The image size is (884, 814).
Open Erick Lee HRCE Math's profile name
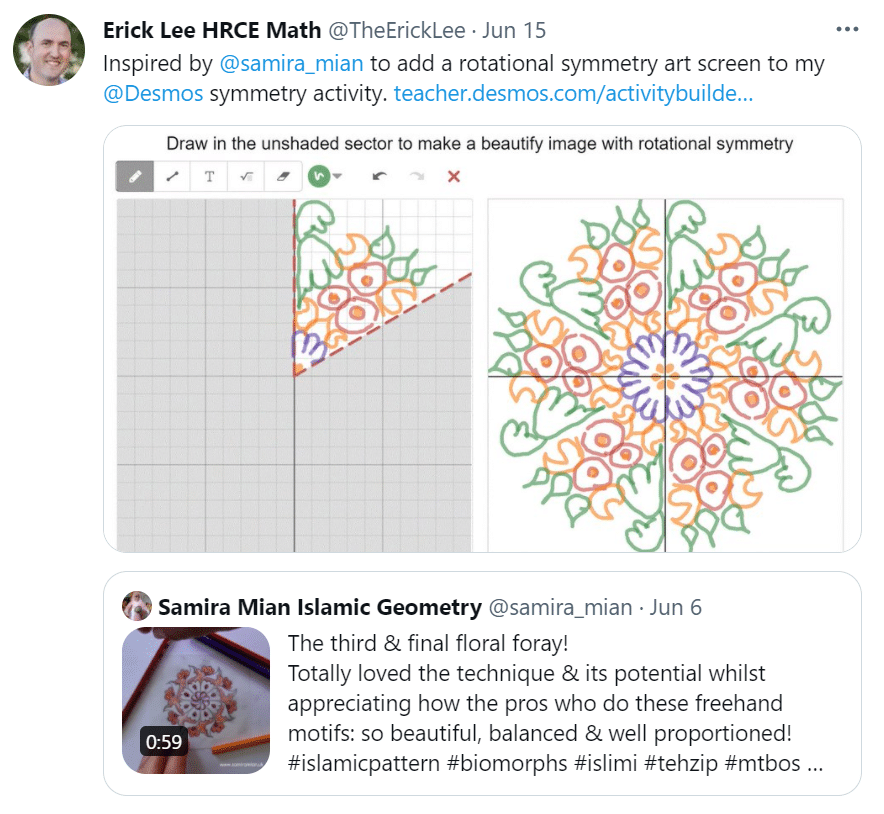point(212,30)
